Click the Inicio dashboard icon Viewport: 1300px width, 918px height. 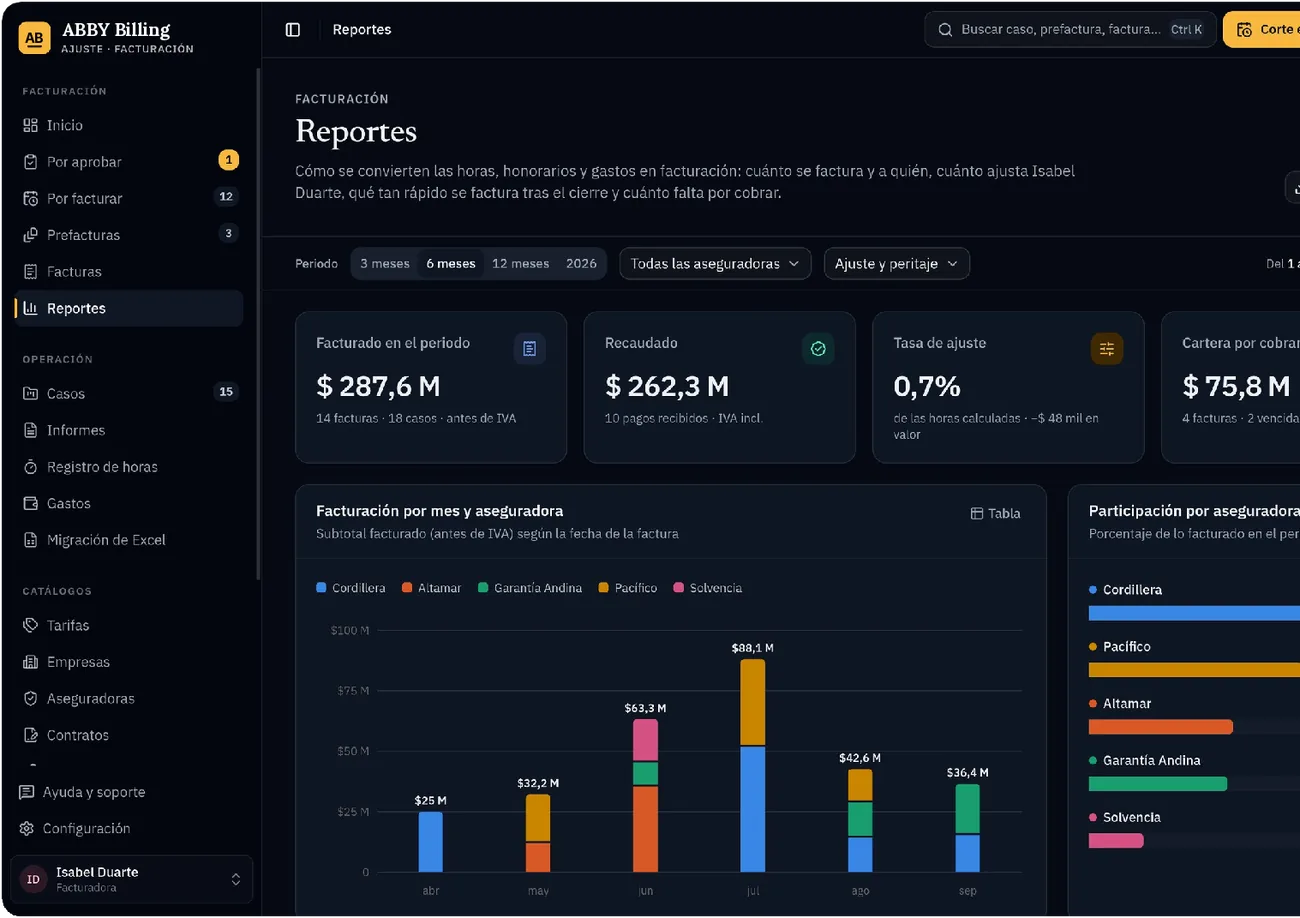tap(30, 125)
